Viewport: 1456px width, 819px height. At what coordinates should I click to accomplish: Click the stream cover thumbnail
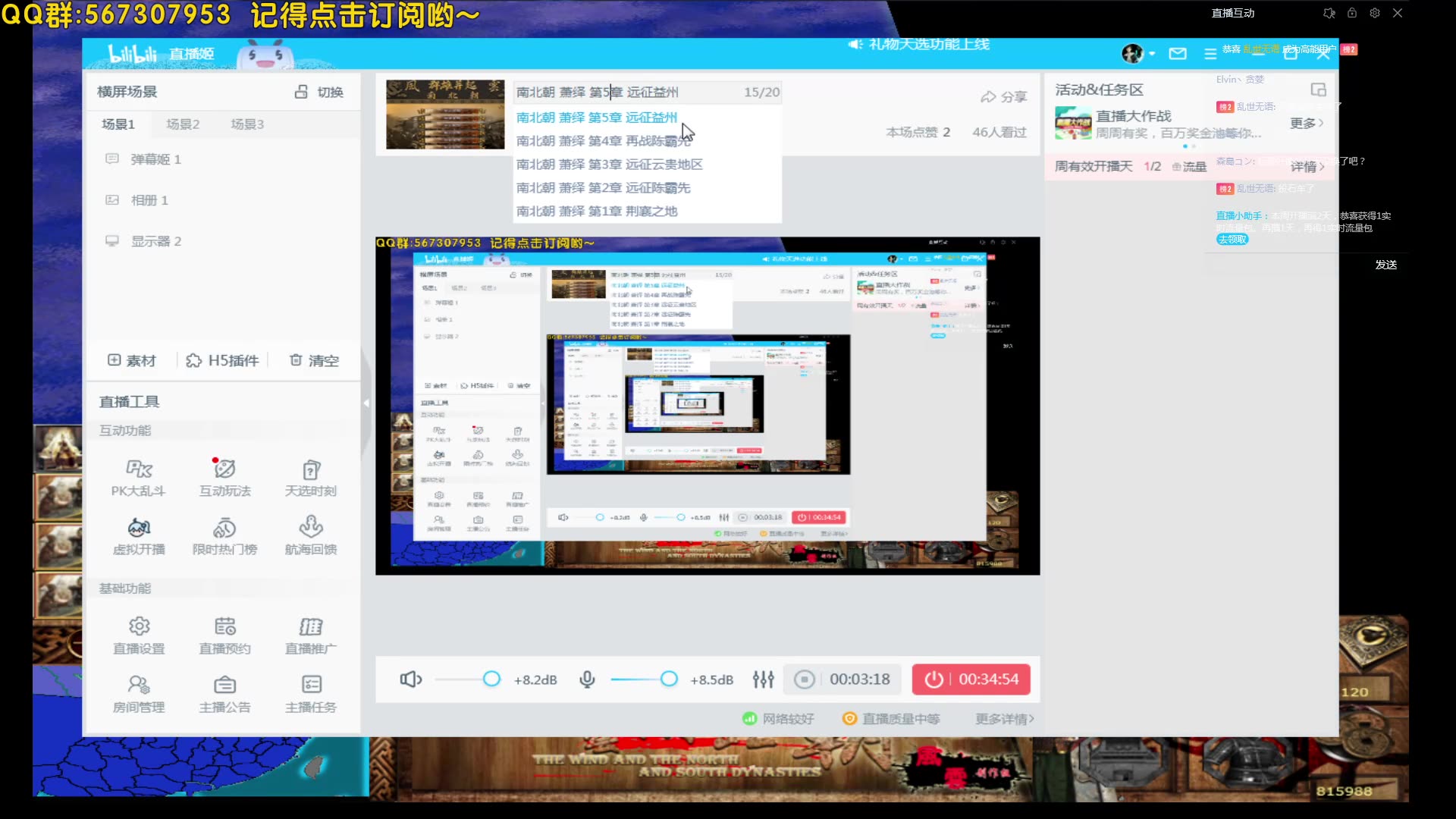(445, 115)
